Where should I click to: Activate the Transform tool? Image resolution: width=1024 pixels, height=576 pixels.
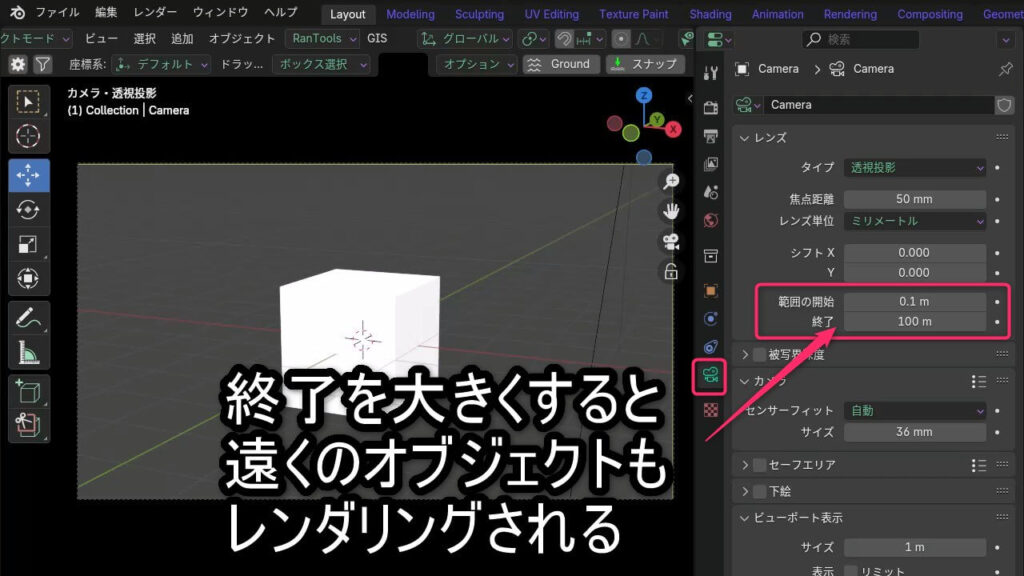pyautogui.click(x=28, y=278)
